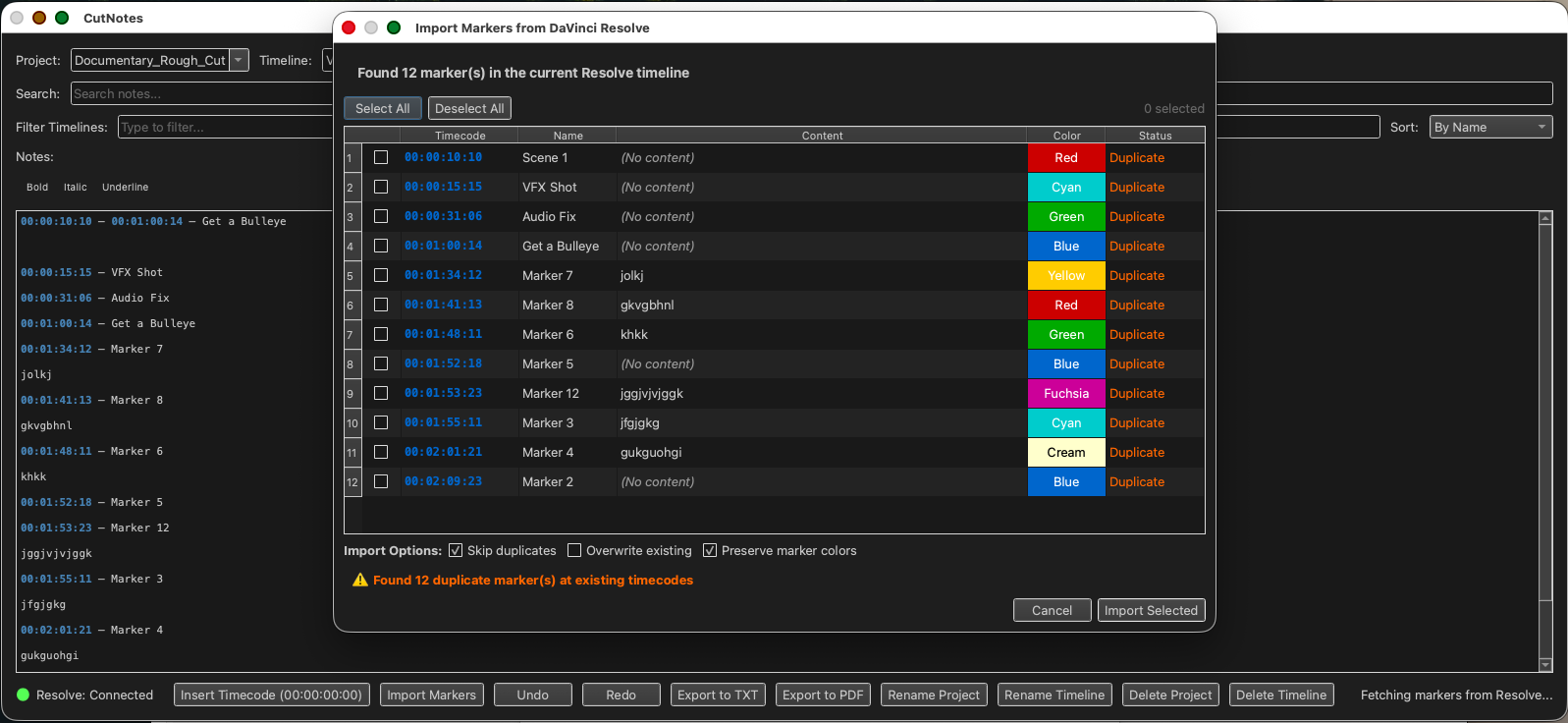Screen dimensions: 1568x723
Task: Click the 'Fetching markers from Resolve...' status text
Action: 1456,695
